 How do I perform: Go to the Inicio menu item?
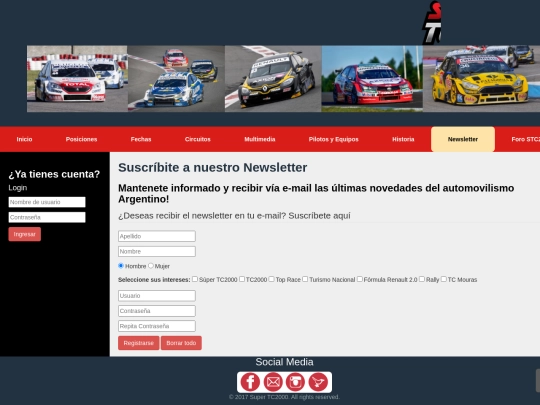[24, 139]
